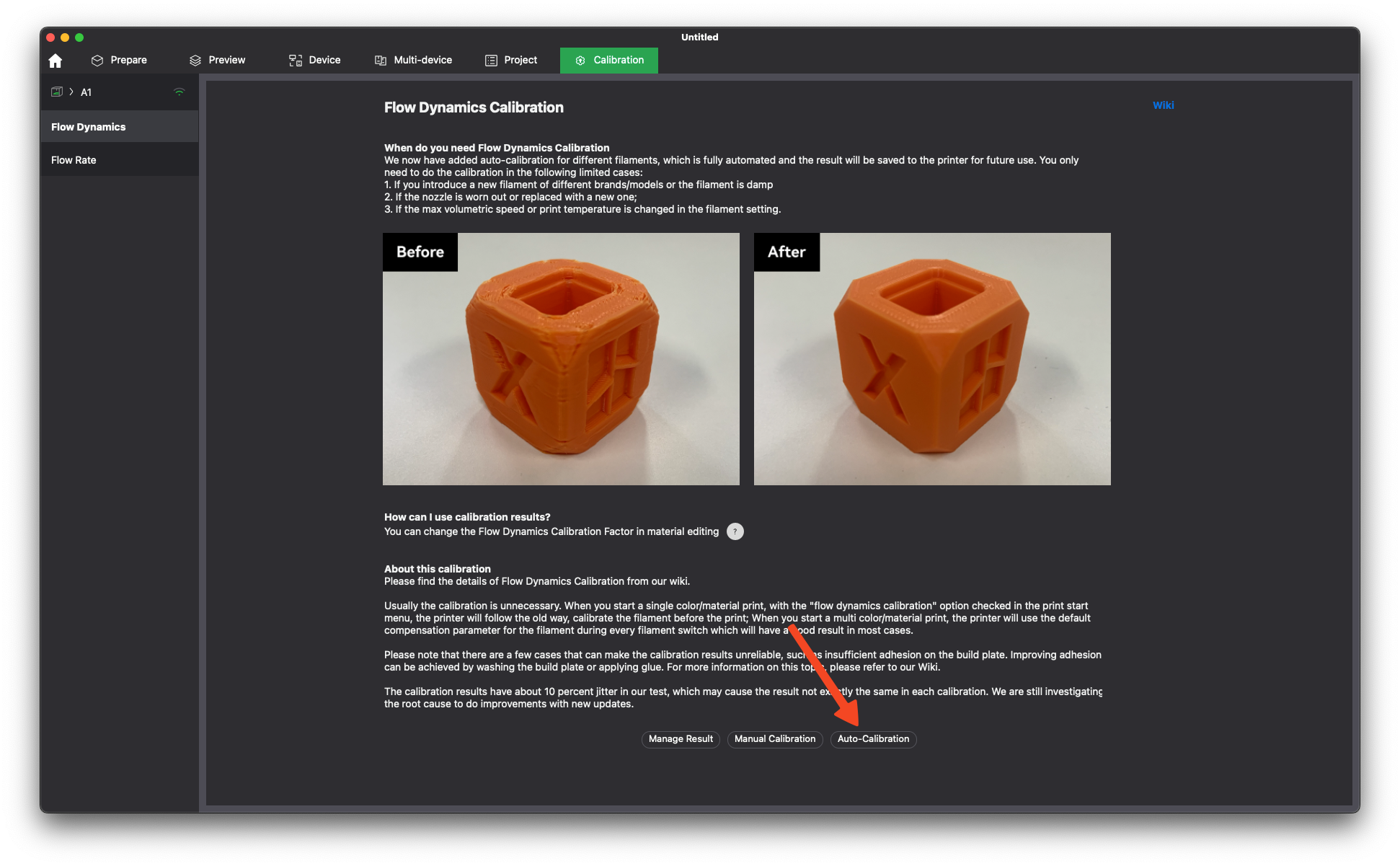Click the Auto-Calibration button
Screen dimensions: 1400x866
pyautogui.click(x=873, y=739)
